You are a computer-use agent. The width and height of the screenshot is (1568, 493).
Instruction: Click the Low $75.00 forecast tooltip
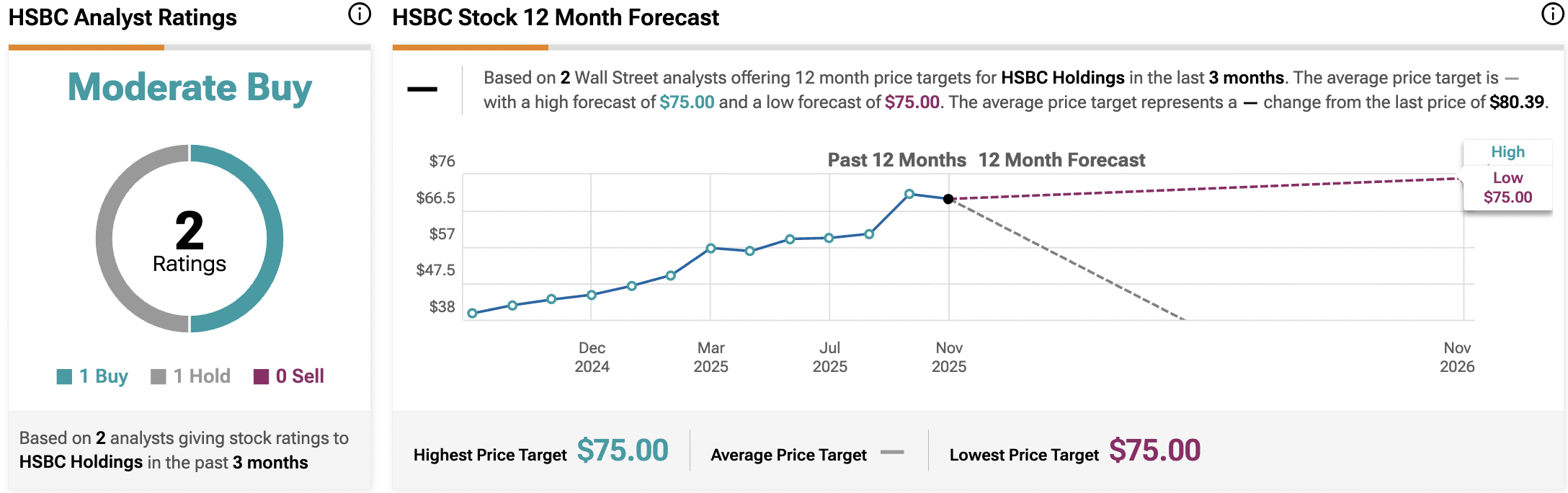pyautogui.click(x=1507, y=188)
